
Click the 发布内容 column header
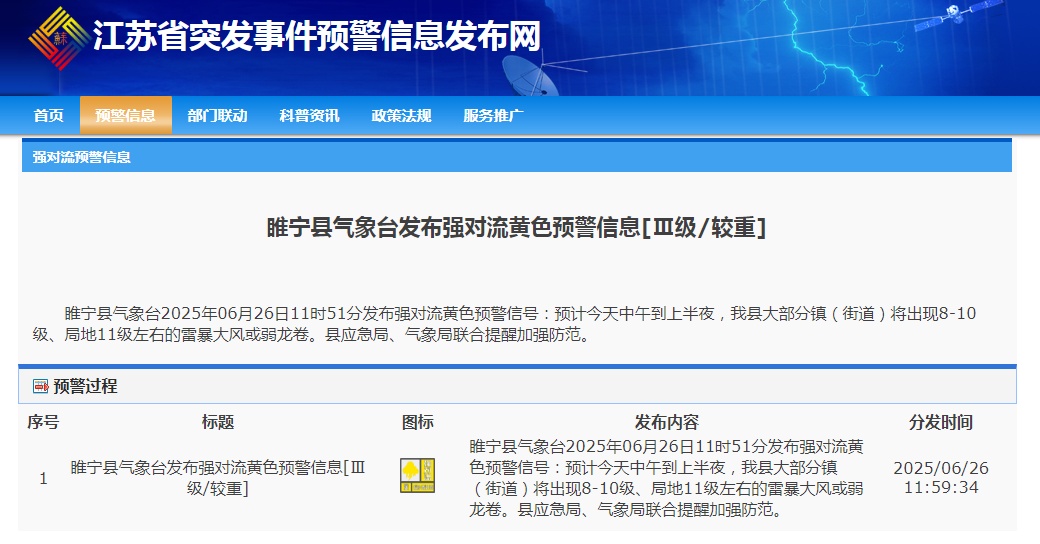coord(667,422)
